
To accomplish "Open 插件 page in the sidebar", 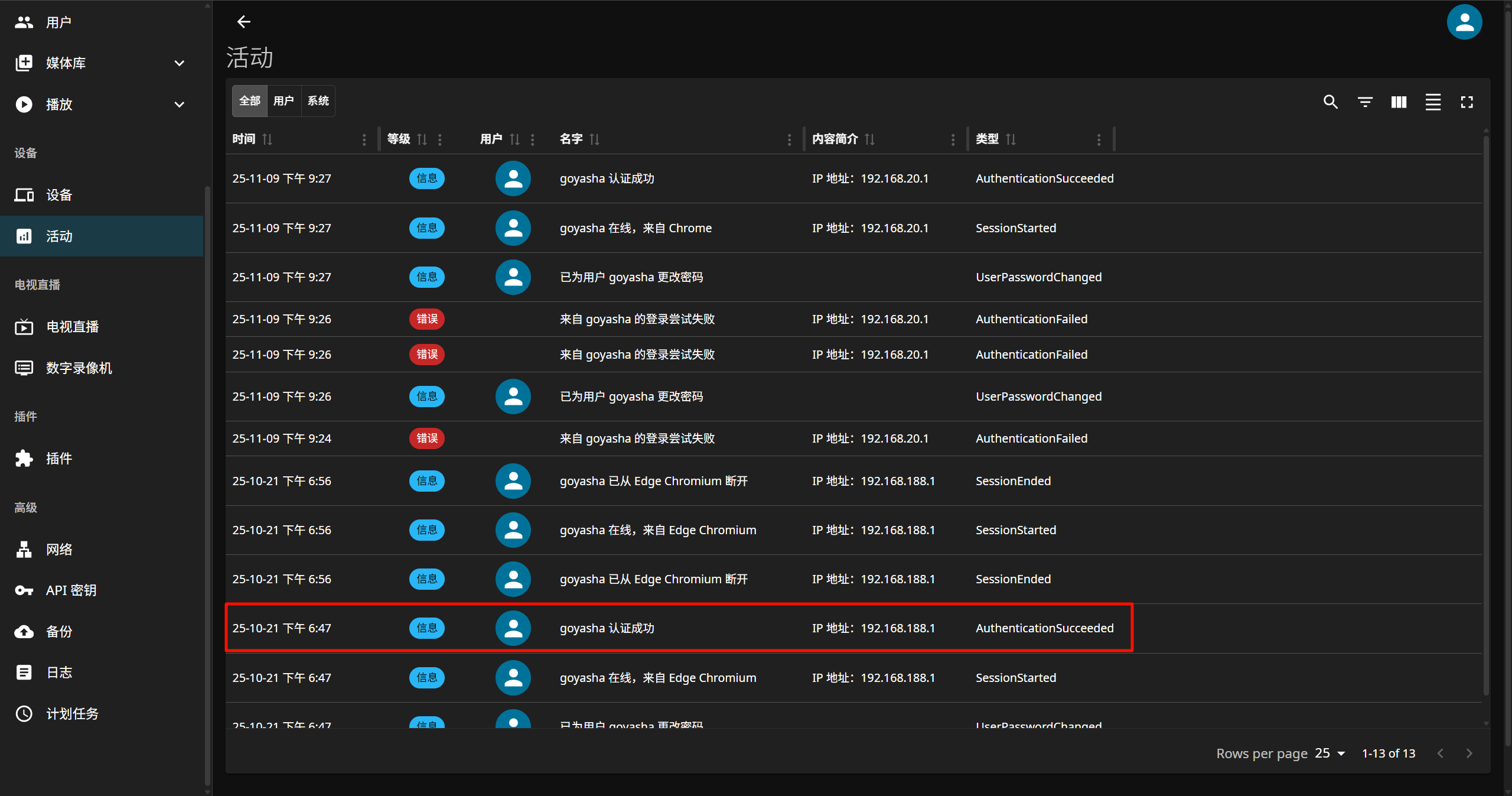I will click(x=59, y=458).
